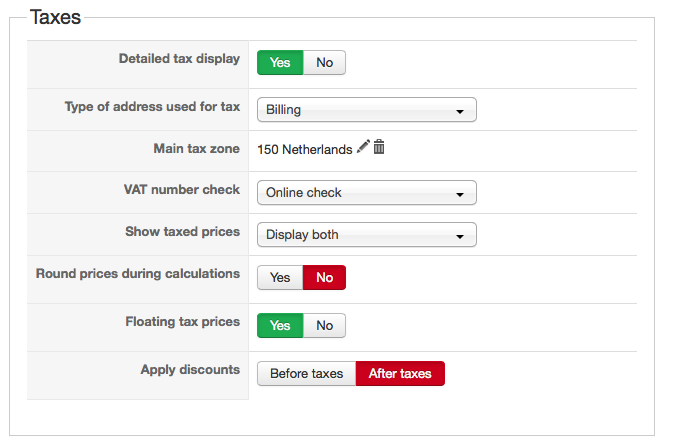Enable Round prices during calculations with Yes
The width and height of the screenshot is (673, 446).
coord(280,277)
